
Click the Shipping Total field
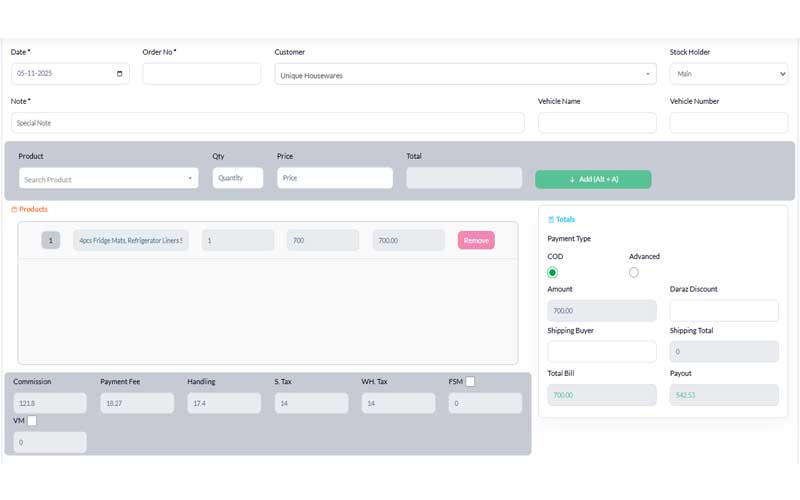point(724,352)
